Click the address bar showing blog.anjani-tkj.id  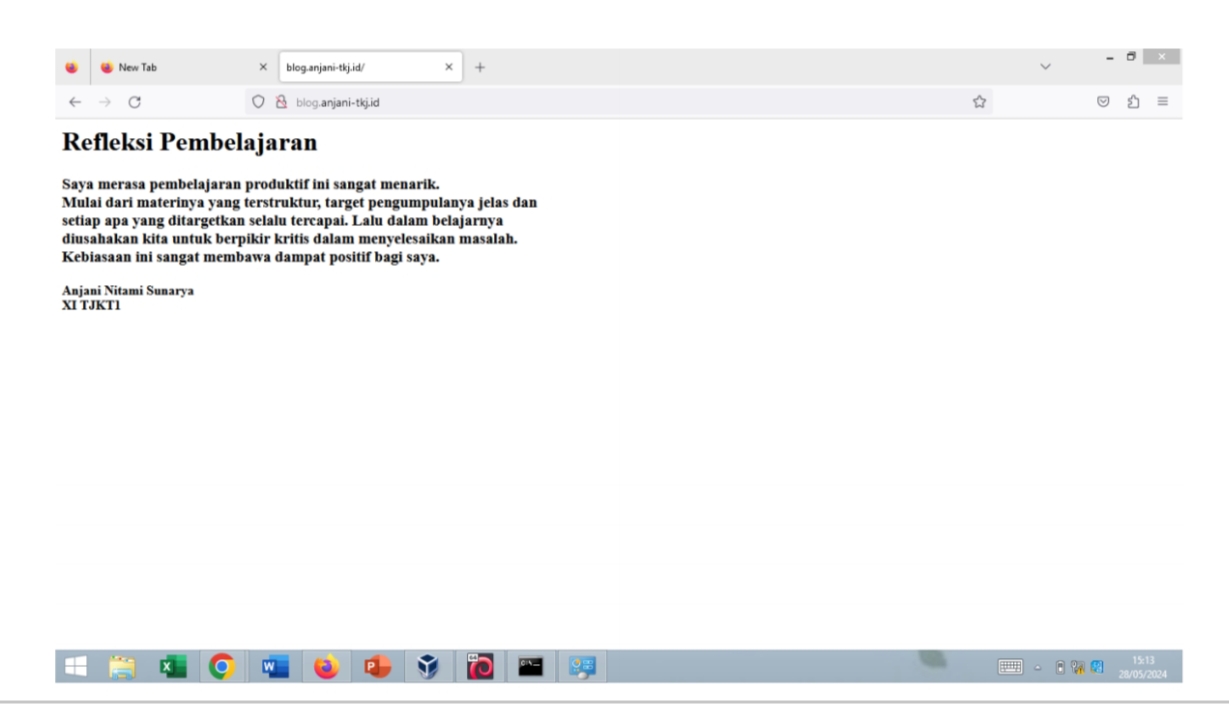pos(600,102)
